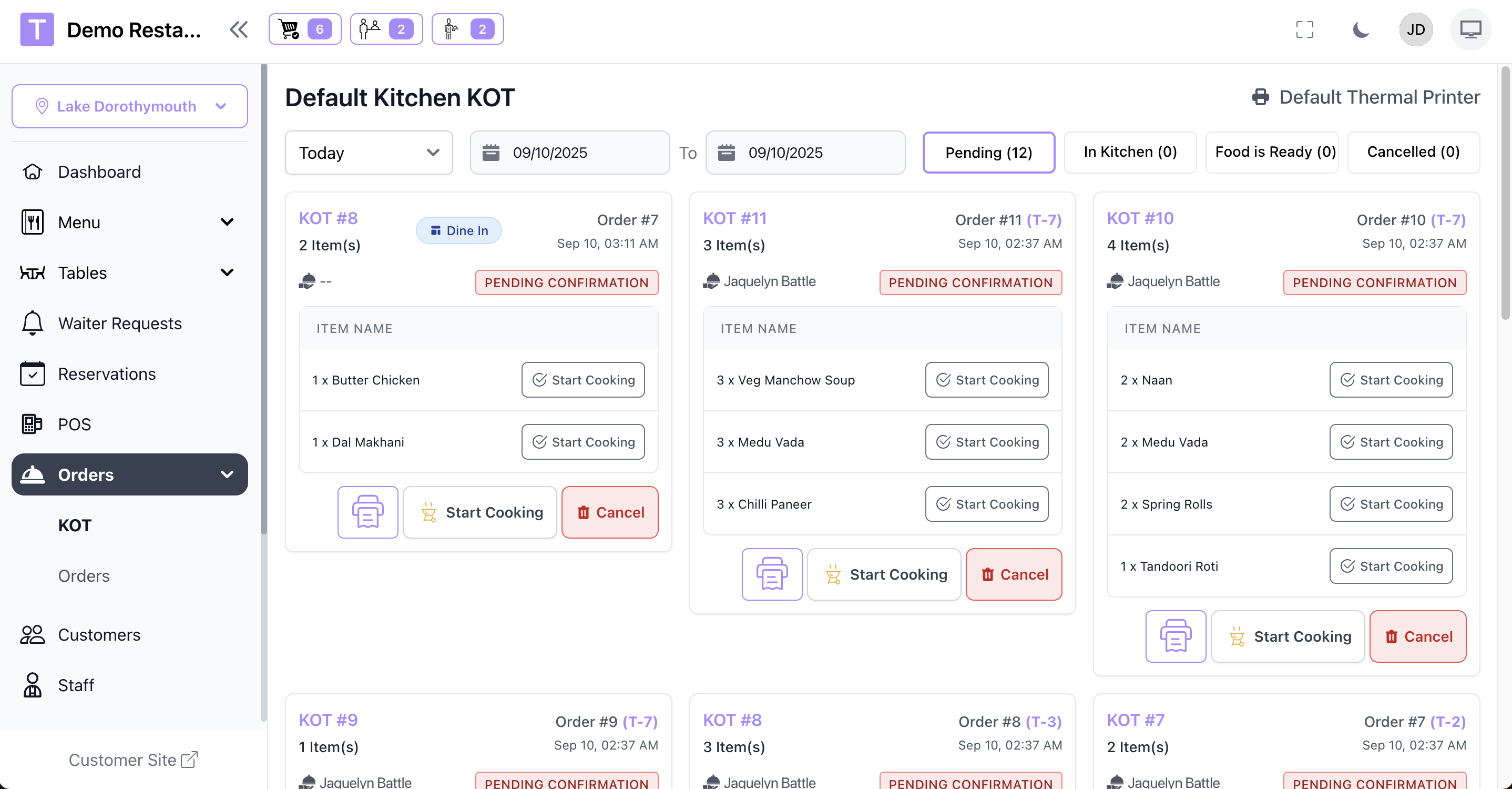Open Waiter Requests in sidebar
This screenshot has height=789, width=1512.
pos(120,323)
